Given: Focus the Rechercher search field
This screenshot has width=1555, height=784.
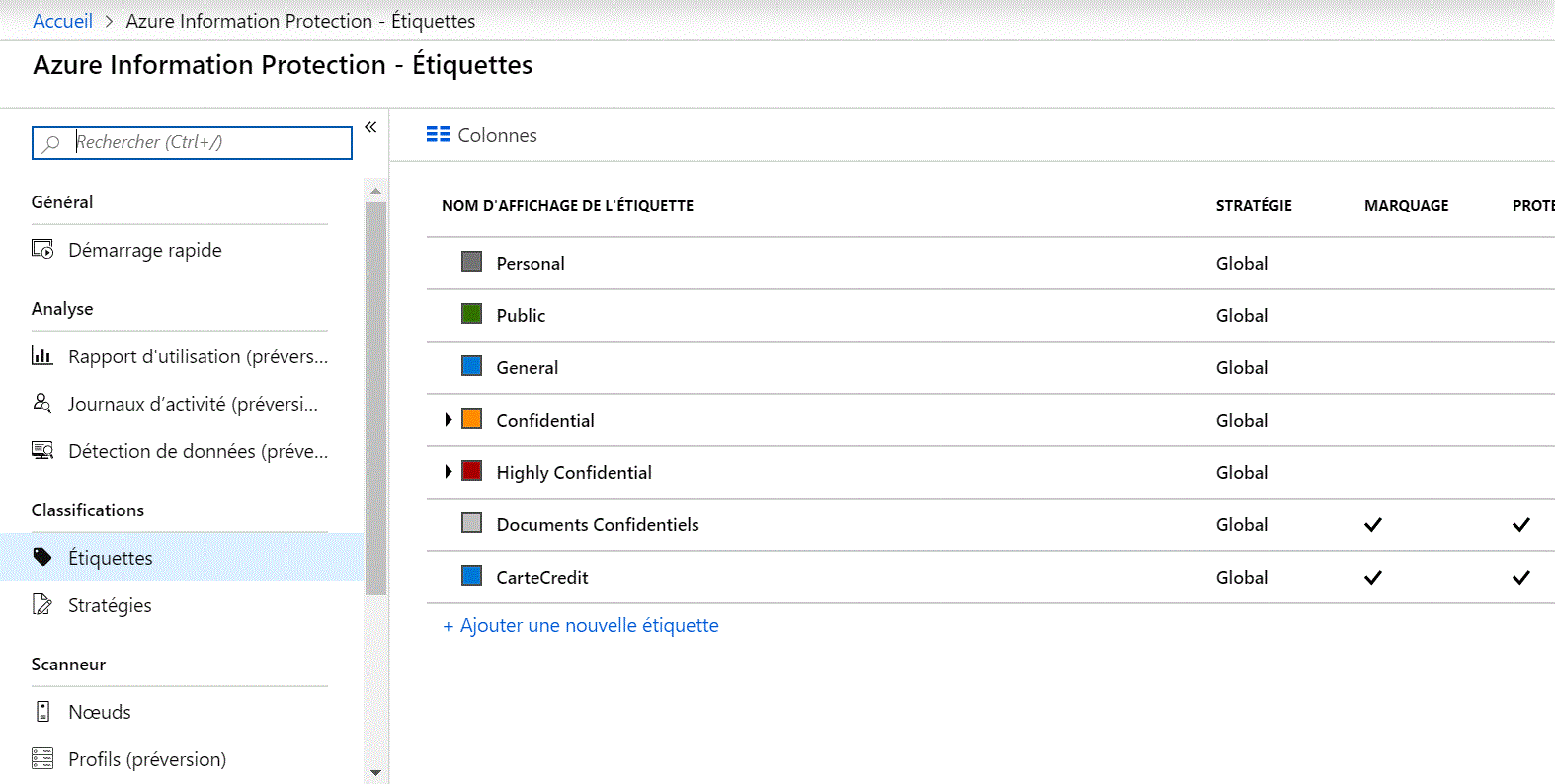Looking at the screenshot, I should tap(192, 143).
